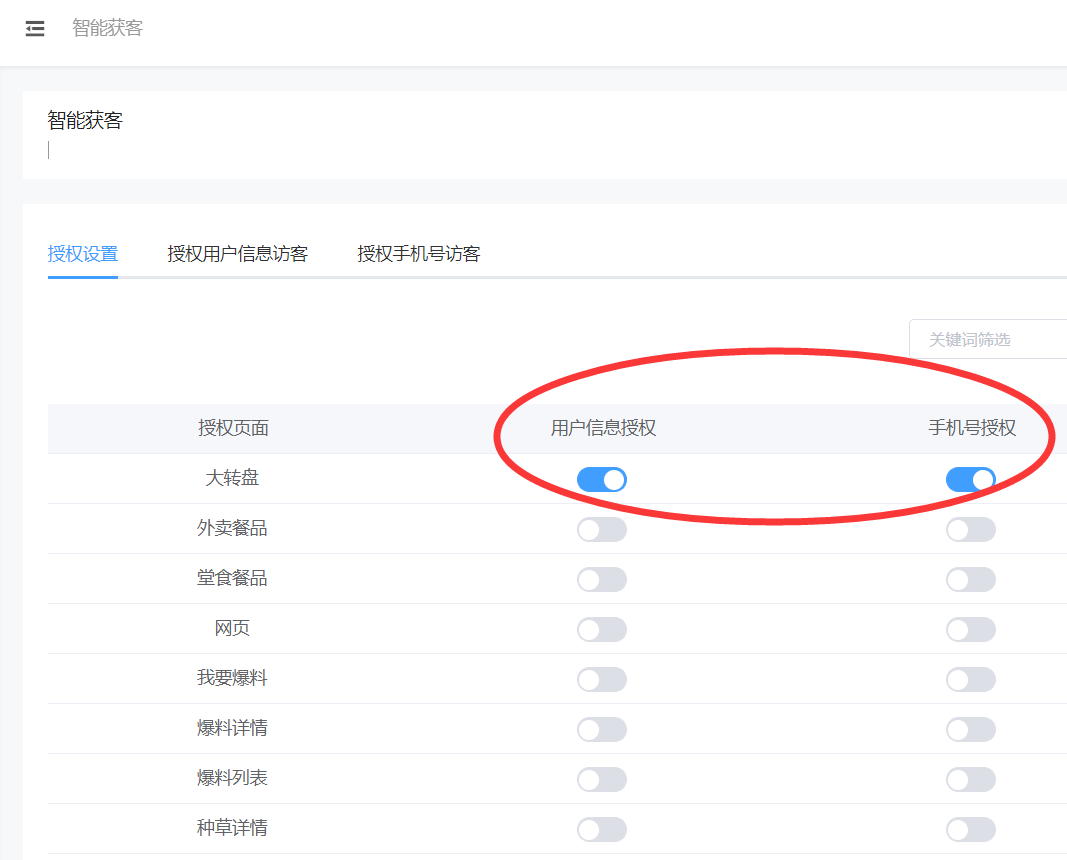Enable 手机号授权 for 爆料详情
The height and width of the screenshot is (860, 1067).
pyautogui.click(x=970, y=729)
